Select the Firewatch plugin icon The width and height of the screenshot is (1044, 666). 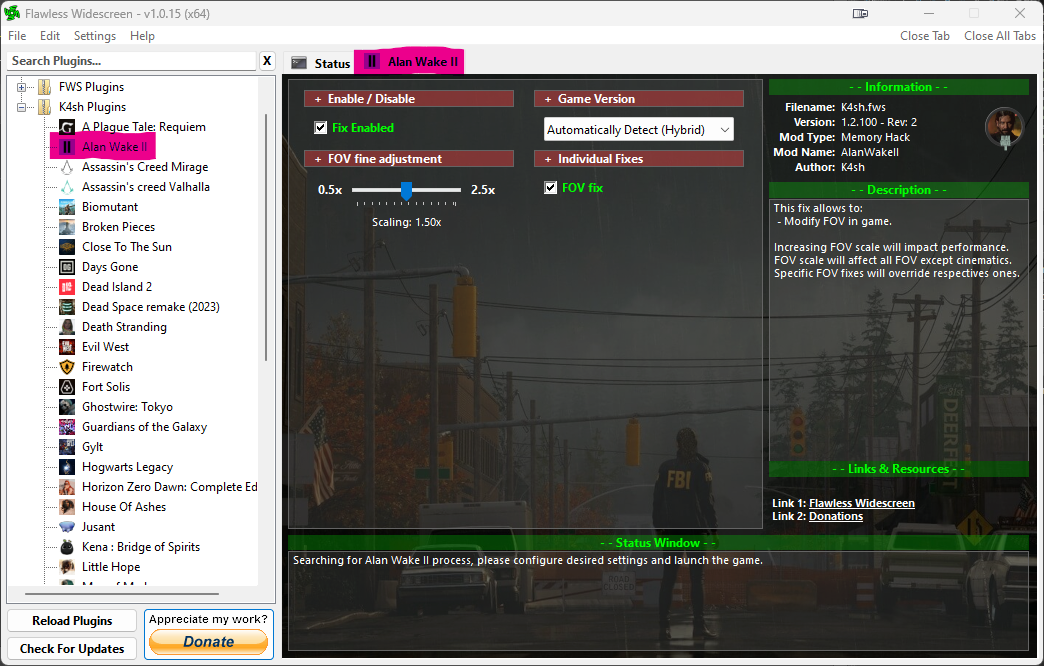pos(67,367)
